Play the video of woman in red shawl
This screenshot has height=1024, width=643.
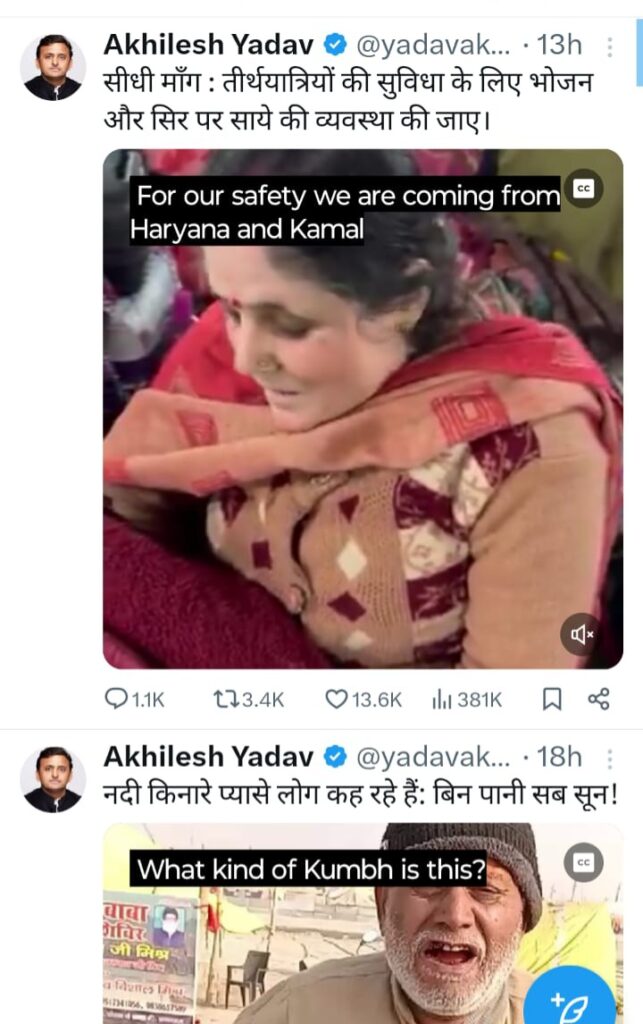[x=362, y=420]
